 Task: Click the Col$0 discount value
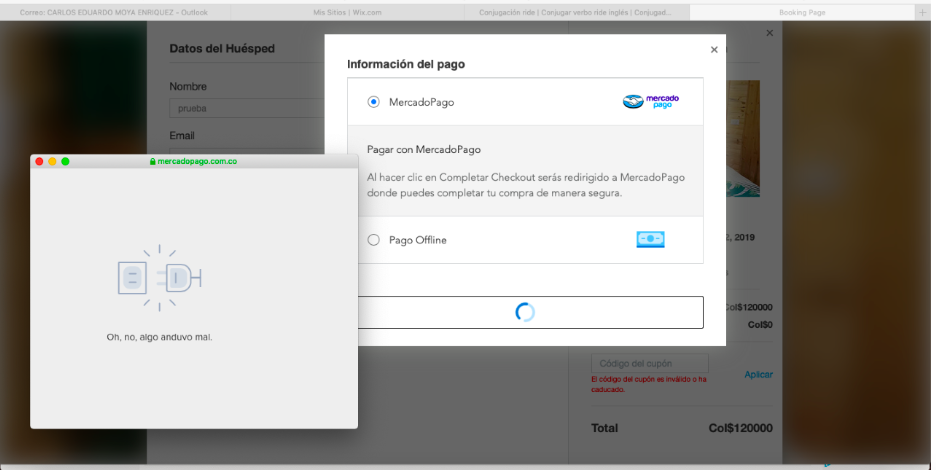coord(760,325)
